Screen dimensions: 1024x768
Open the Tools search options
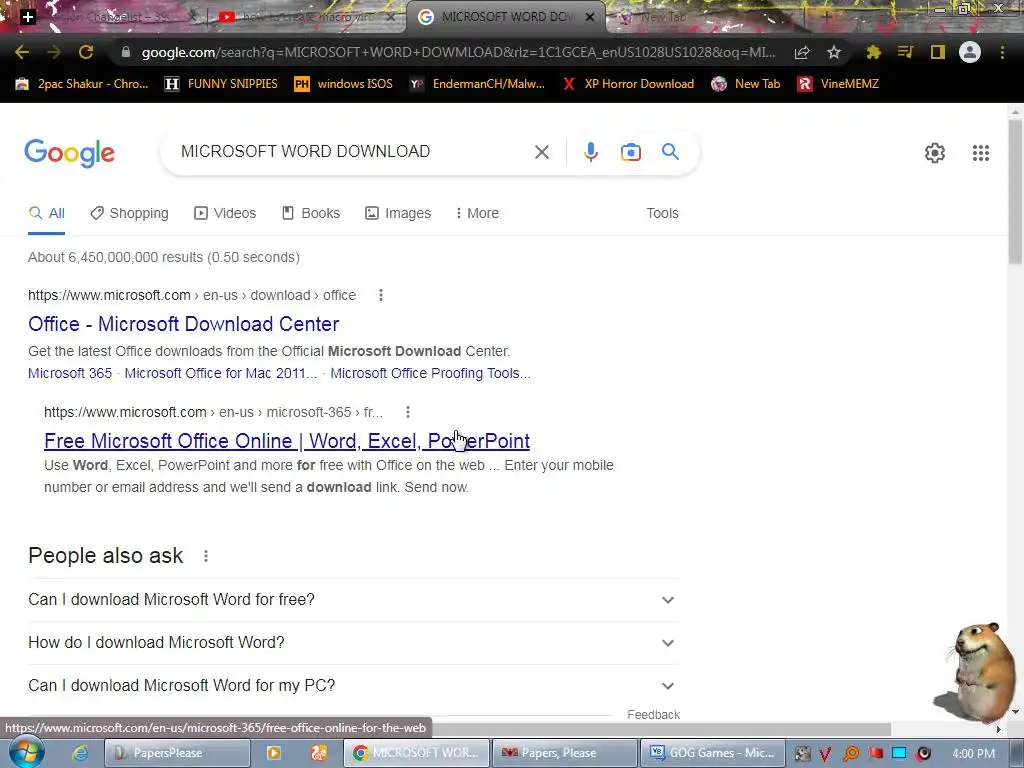(x=662, y=213)
